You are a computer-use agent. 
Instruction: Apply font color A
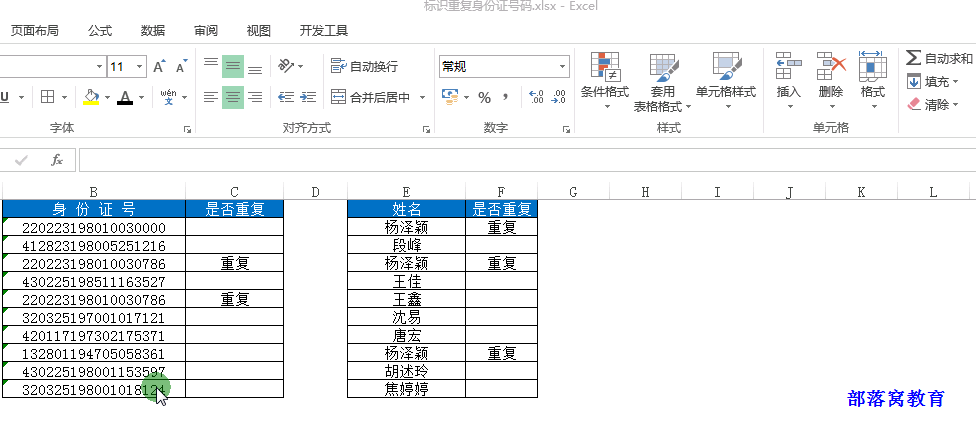coord(125,97)
